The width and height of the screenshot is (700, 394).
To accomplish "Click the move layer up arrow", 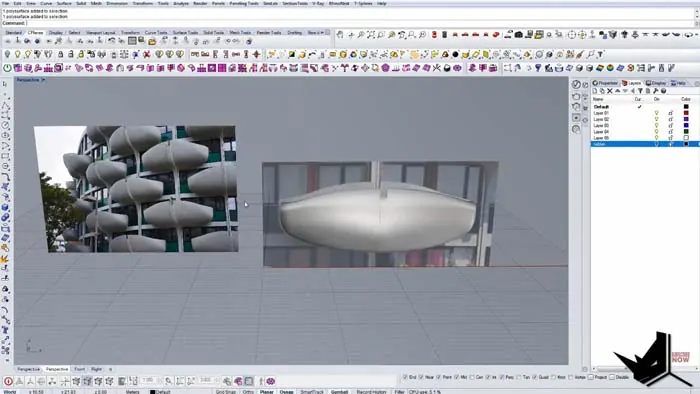I will [617, 91].
